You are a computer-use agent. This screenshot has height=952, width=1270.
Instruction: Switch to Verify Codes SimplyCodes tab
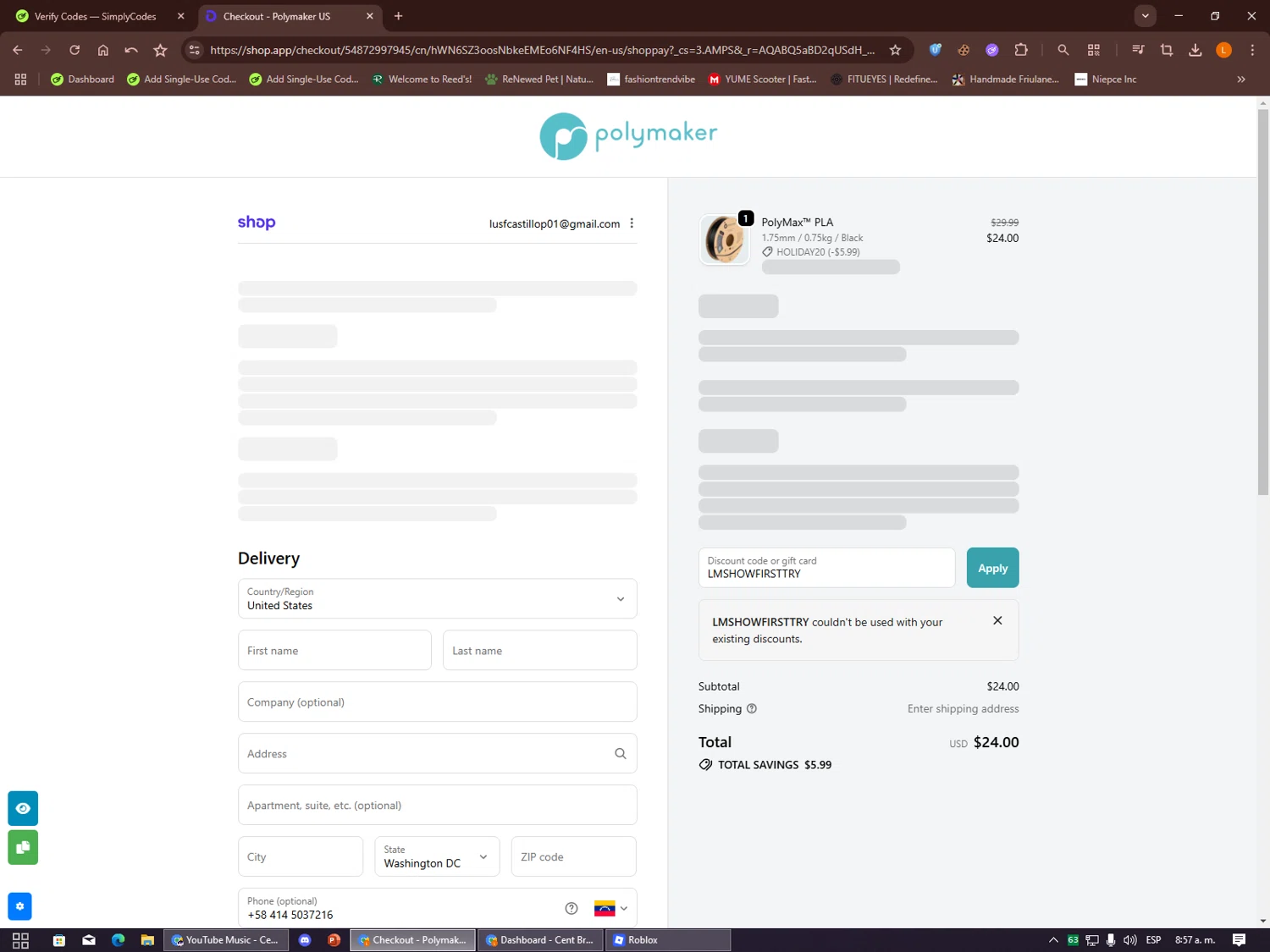[99, 16]
